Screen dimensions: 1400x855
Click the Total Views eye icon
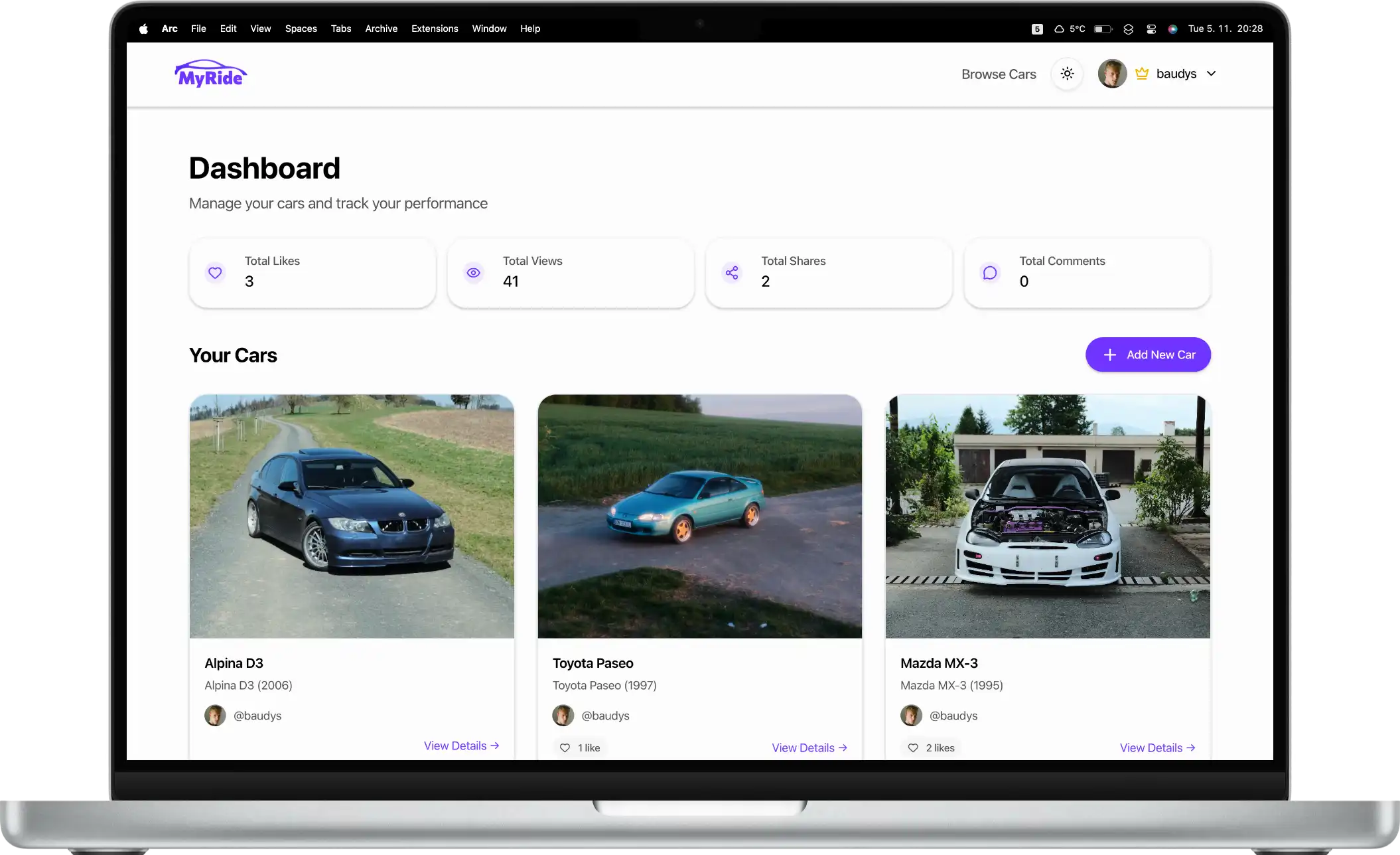click(473, 273)
